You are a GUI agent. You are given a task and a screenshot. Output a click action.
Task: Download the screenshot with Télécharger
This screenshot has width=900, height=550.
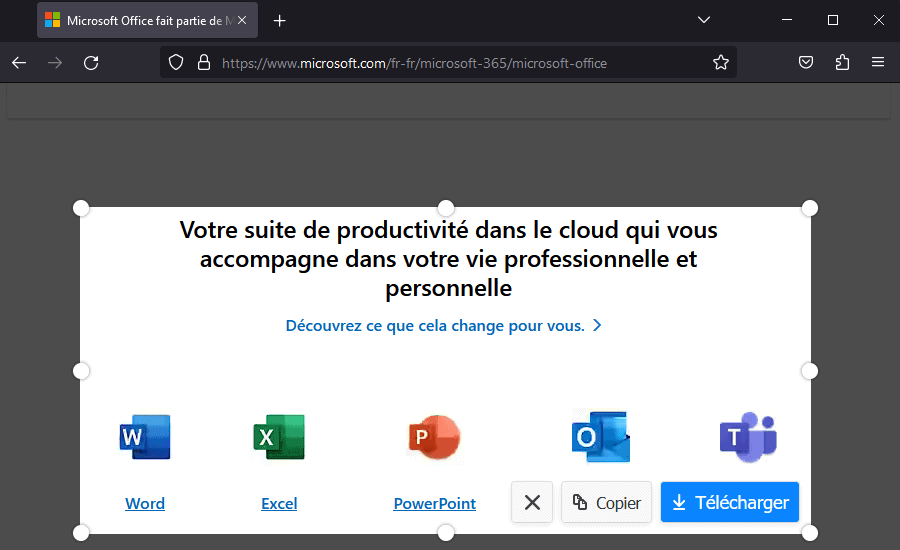pos(730,502)
